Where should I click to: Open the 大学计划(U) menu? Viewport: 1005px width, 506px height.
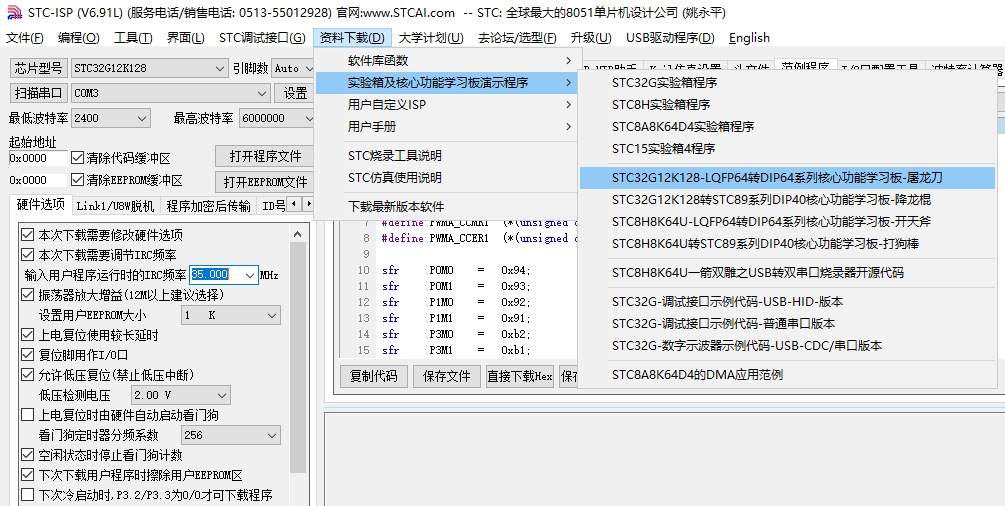coord(431,38)
